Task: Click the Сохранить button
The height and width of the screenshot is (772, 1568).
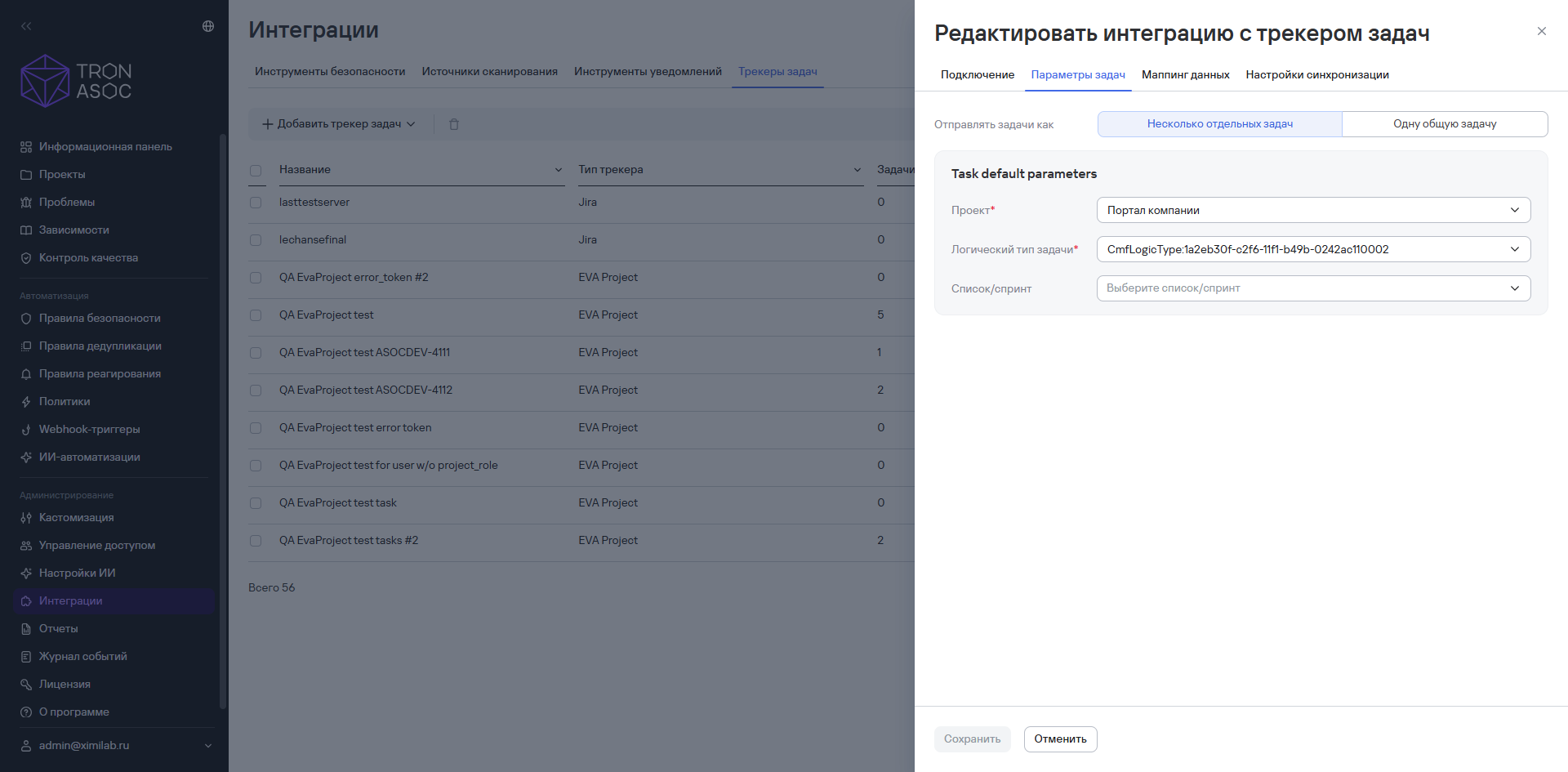Action: pyautogui.click(x=972, y=739)
